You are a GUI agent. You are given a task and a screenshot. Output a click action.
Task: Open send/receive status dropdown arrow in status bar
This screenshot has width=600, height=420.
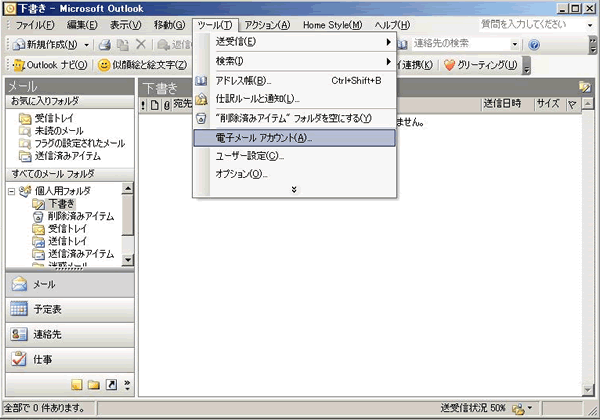(530, 408)
